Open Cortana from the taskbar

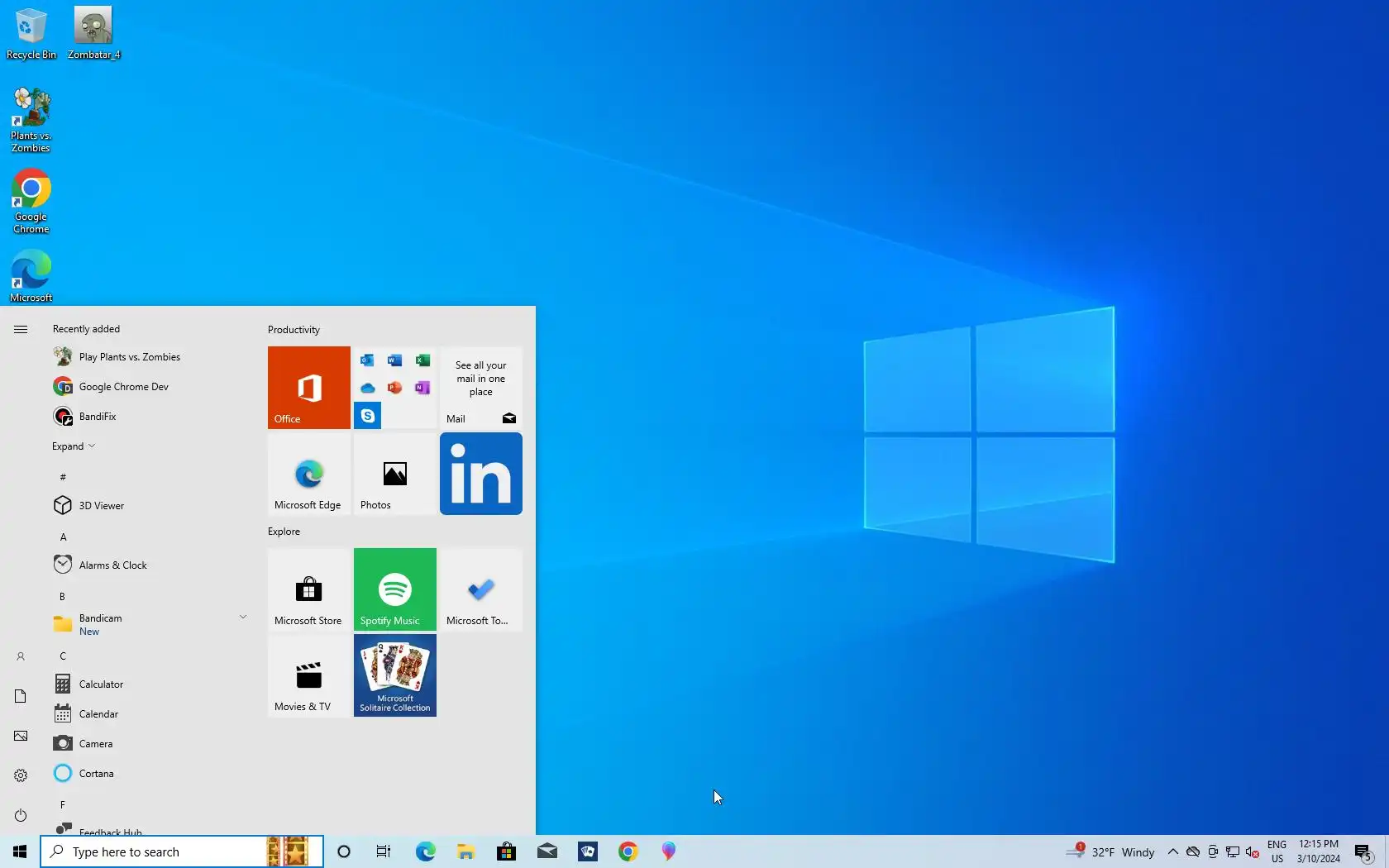coord(344,851)
